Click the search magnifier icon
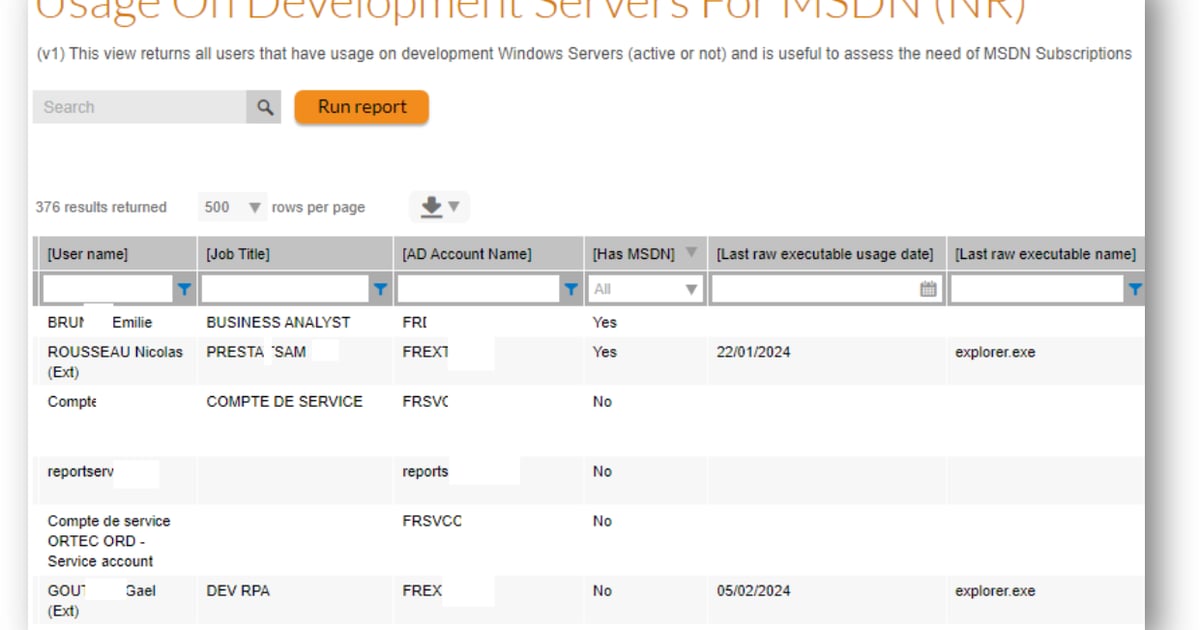 click(x=263, y=106)
